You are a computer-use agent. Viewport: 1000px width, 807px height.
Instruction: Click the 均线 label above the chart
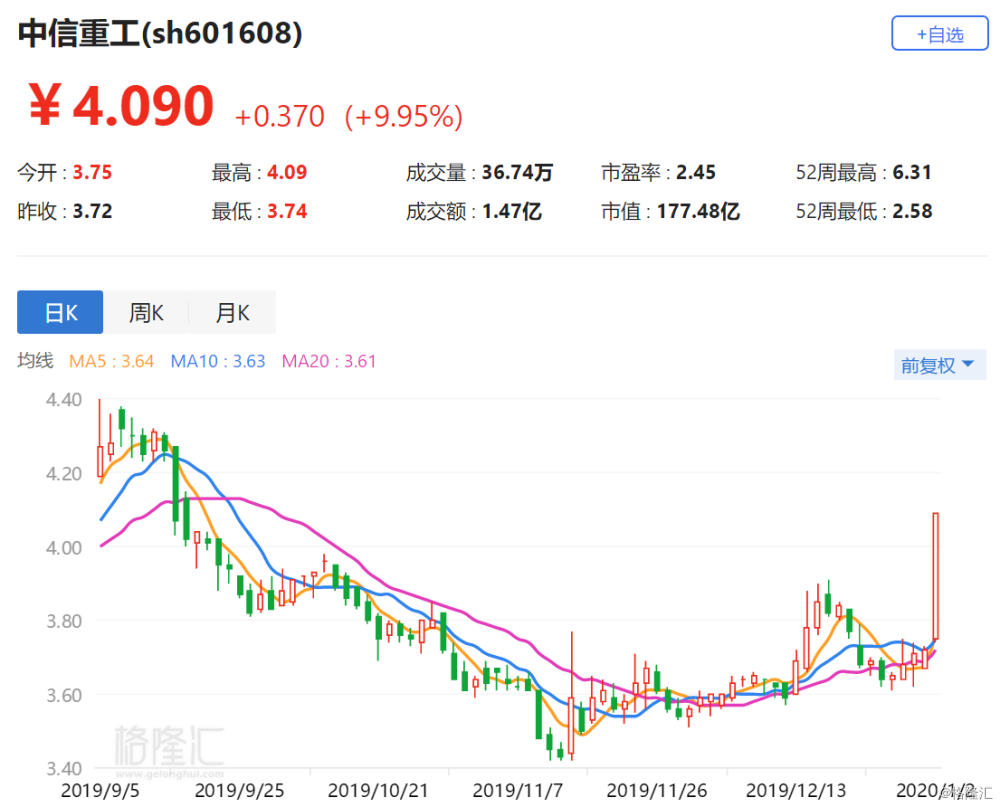point(35,360)
